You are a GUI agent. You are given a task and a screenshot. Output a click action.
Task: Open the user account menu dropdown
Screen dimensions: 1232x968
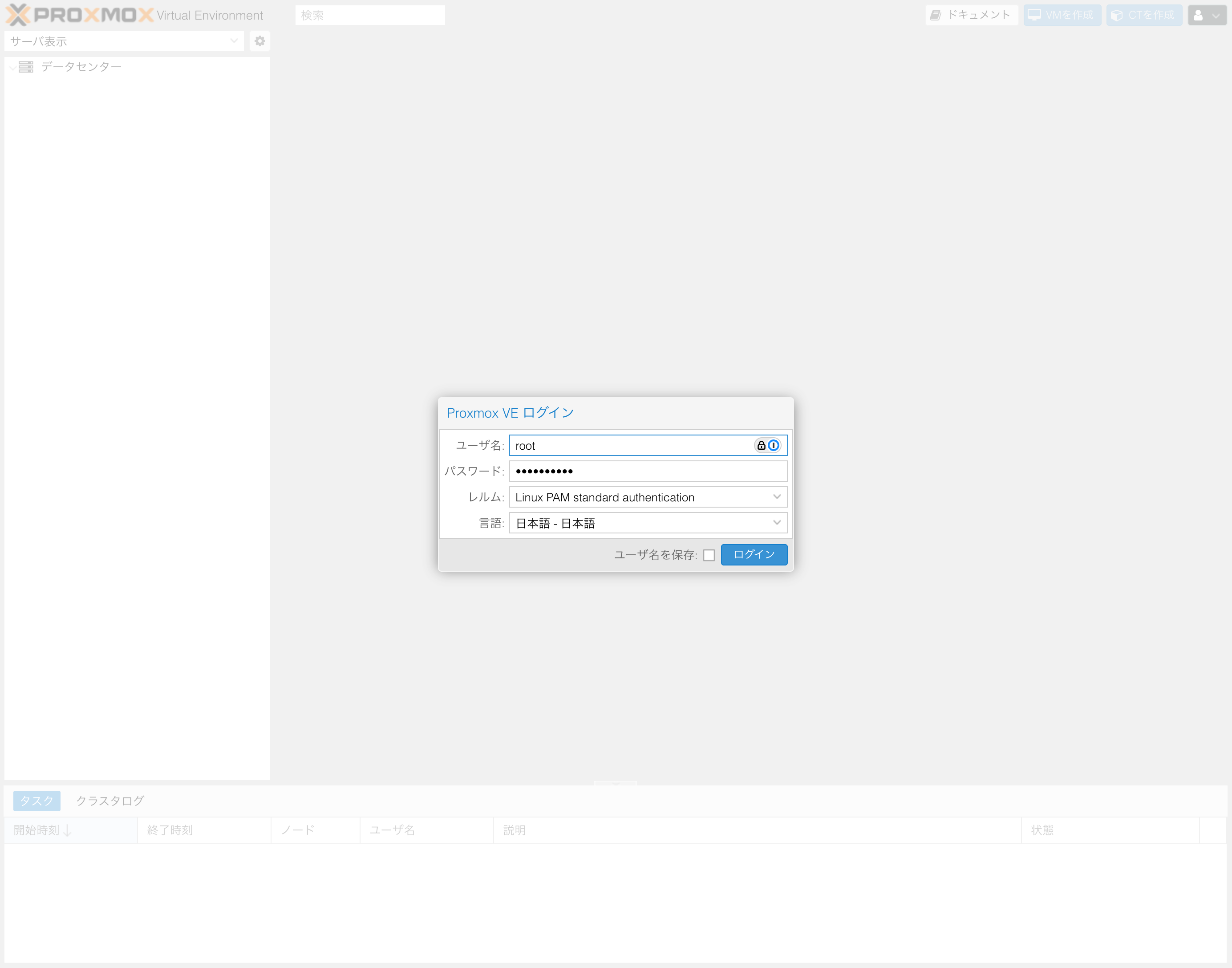click(1207, 15)
